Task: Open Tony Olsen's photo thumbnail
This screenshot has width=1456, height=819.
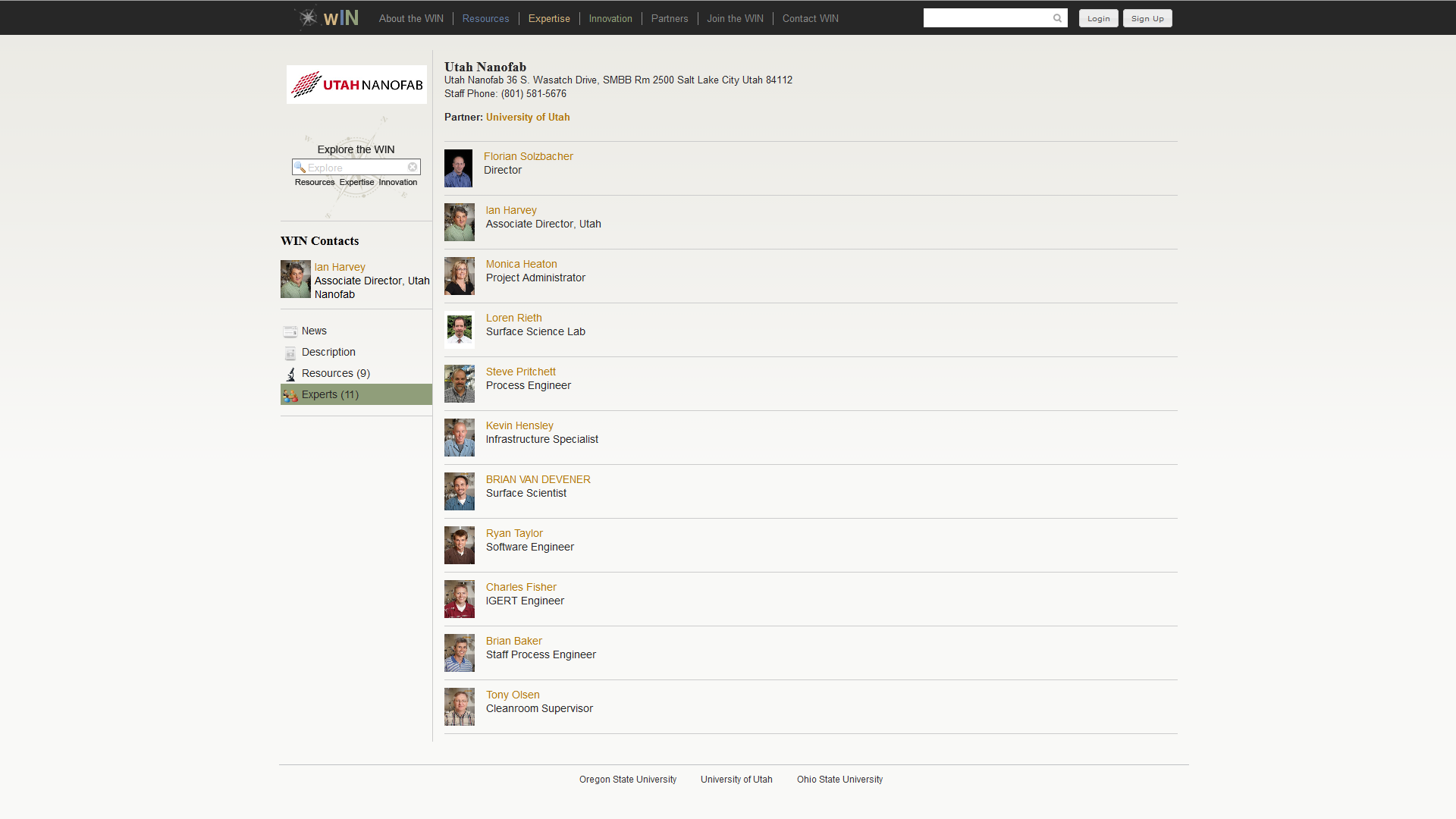Action: (x=460, y=707)
